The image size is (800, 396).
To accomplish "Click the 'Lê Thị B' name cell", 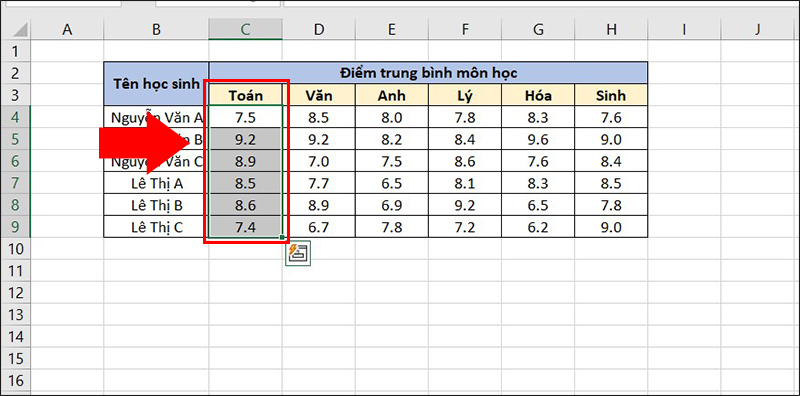I will [156, 205].
